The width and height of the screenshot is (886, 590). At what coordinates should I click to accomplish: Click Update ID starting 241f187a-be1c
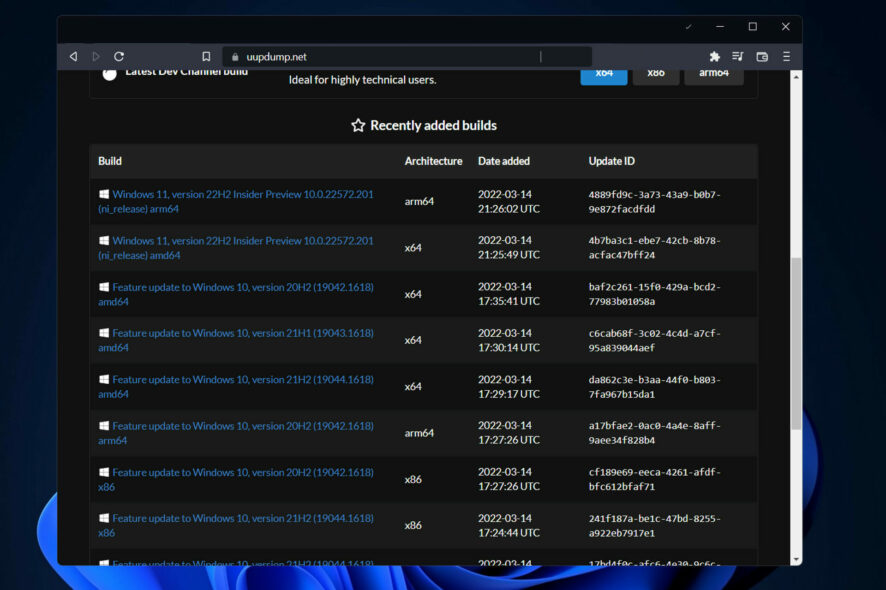pos(654,526)
